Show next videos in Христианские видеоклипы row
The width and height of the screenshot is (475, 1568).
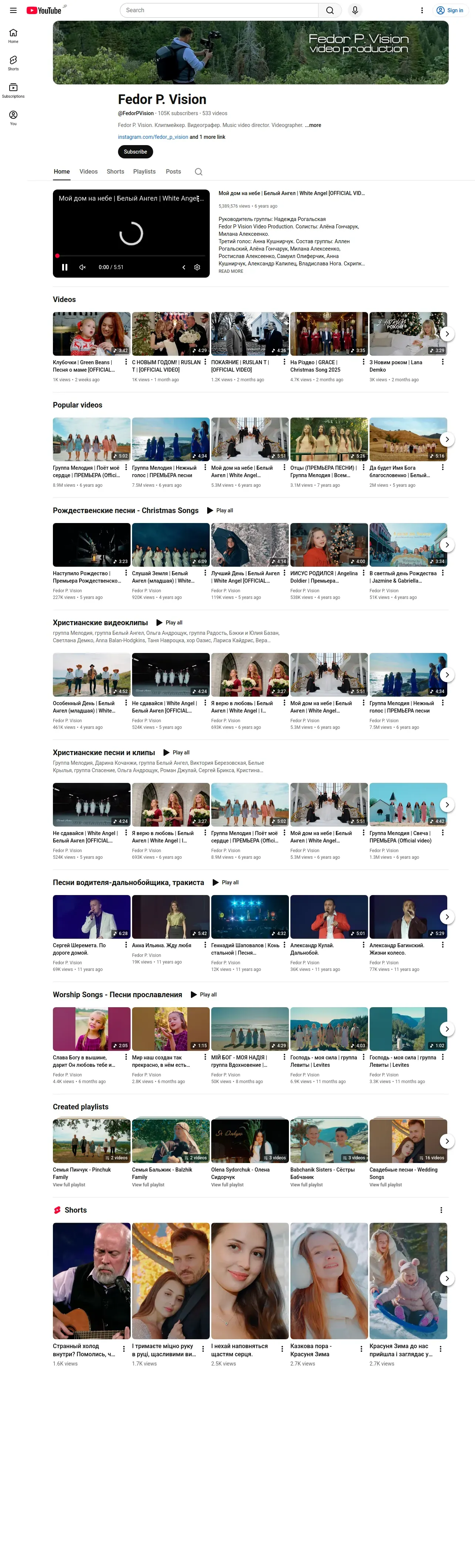(447, 674)
